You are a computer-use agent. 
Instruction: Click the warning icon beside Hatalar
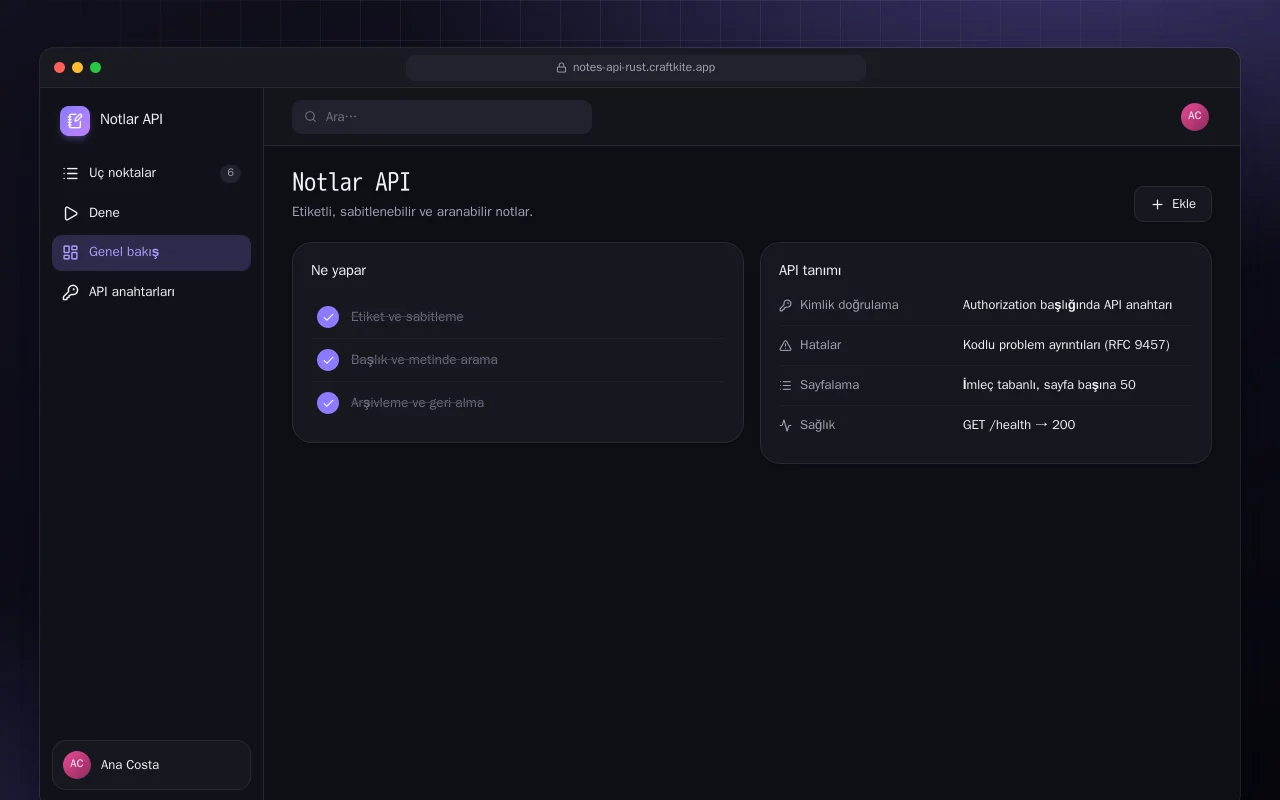pyautogui.click(x=785, y=345)
